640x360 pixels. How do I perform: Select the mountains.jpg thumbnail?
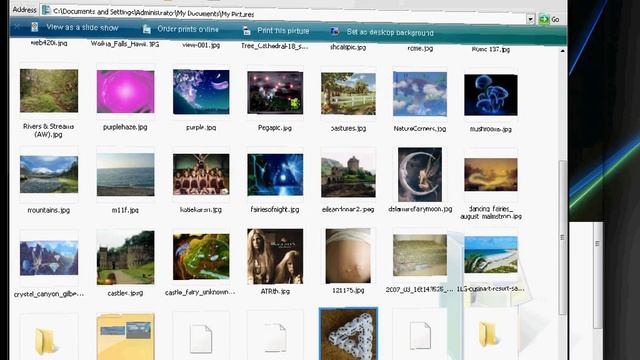click(x=49, y=174)
